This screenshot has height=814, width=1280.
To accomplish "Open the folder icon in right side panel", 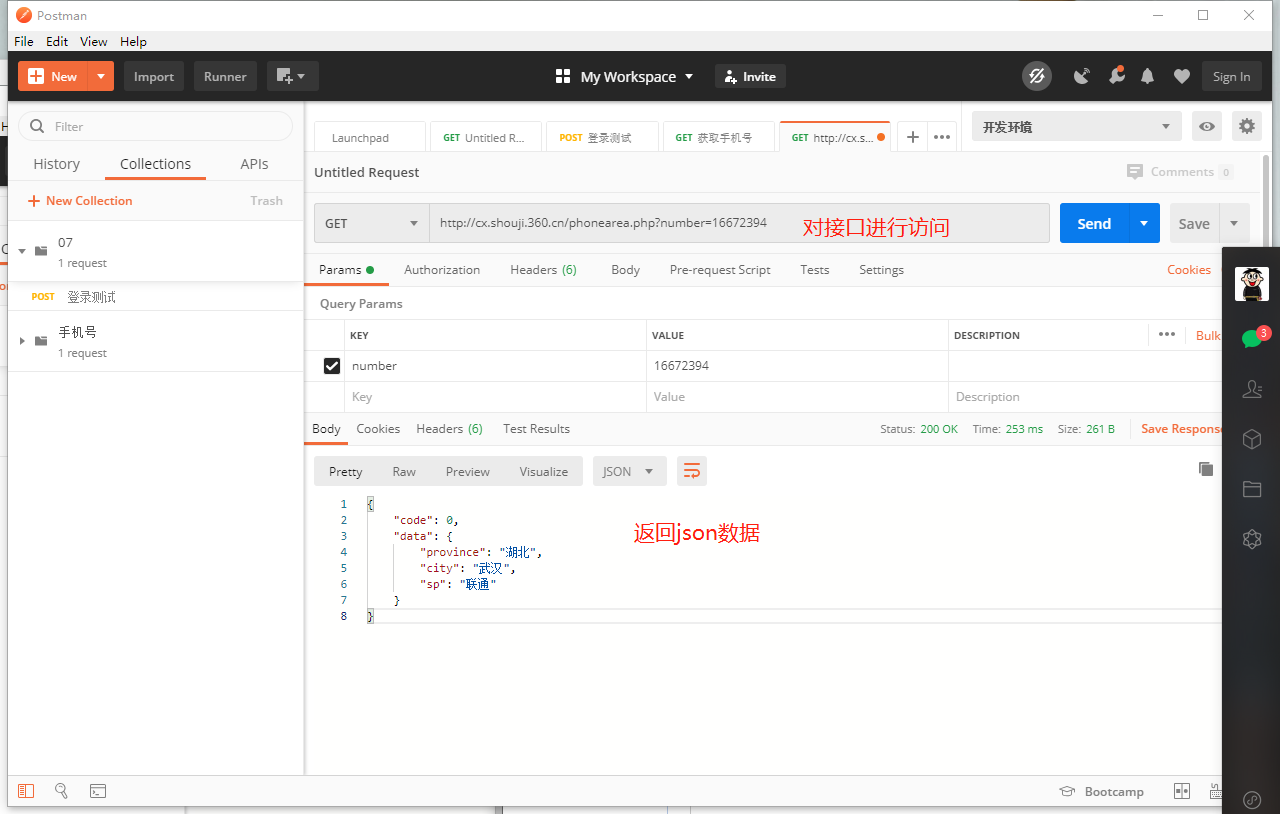I will point(1252,489).
